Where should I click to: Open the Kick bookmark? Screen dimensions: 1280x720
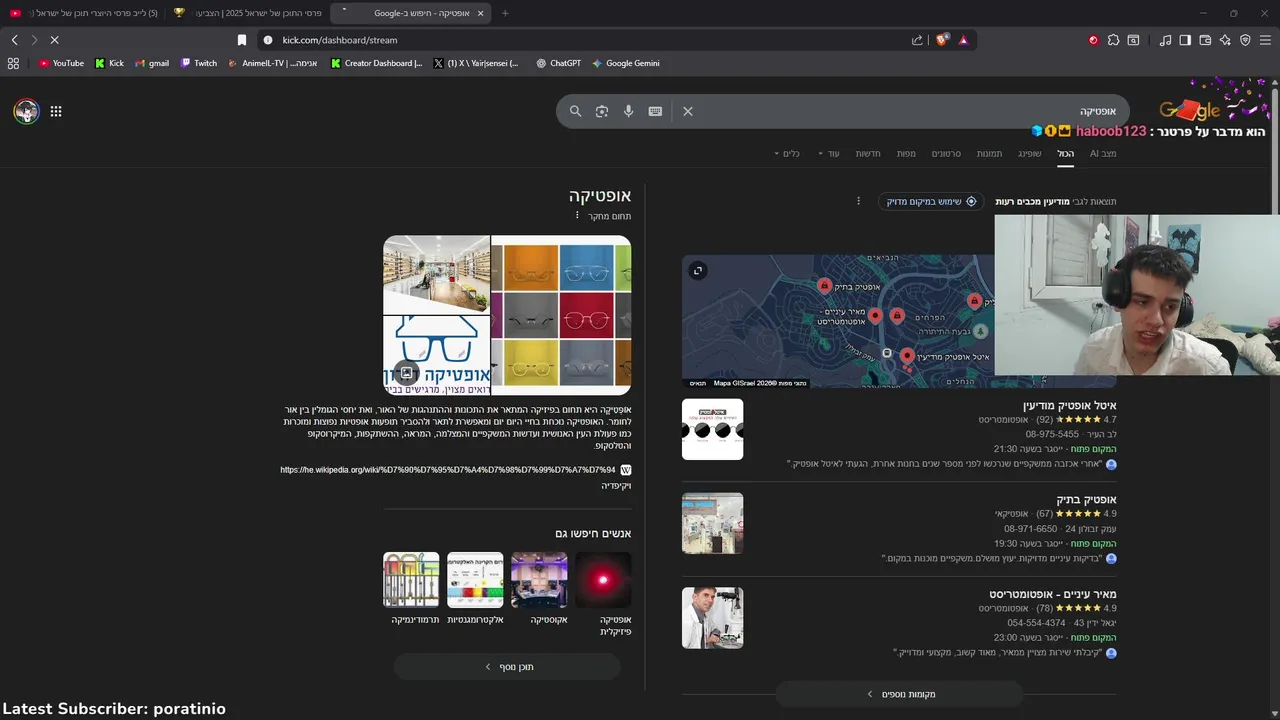click(x=110, y=63)
